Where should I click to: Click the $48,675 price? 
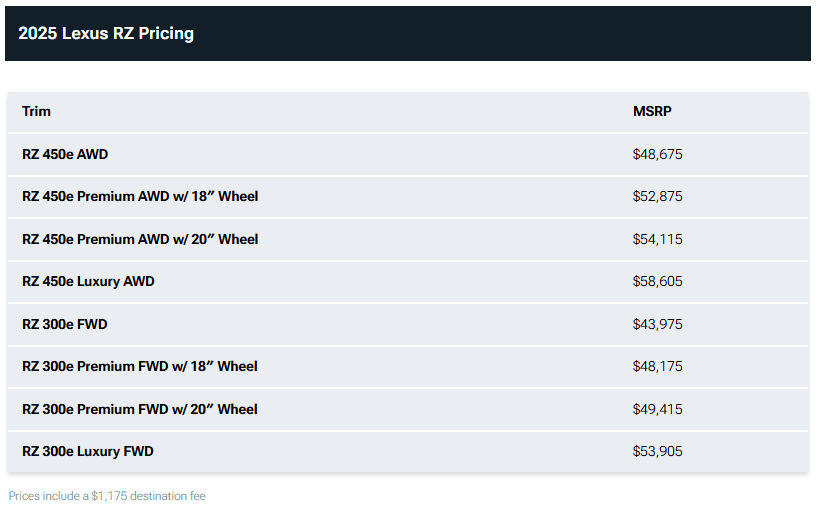click(x=657, y=154)
